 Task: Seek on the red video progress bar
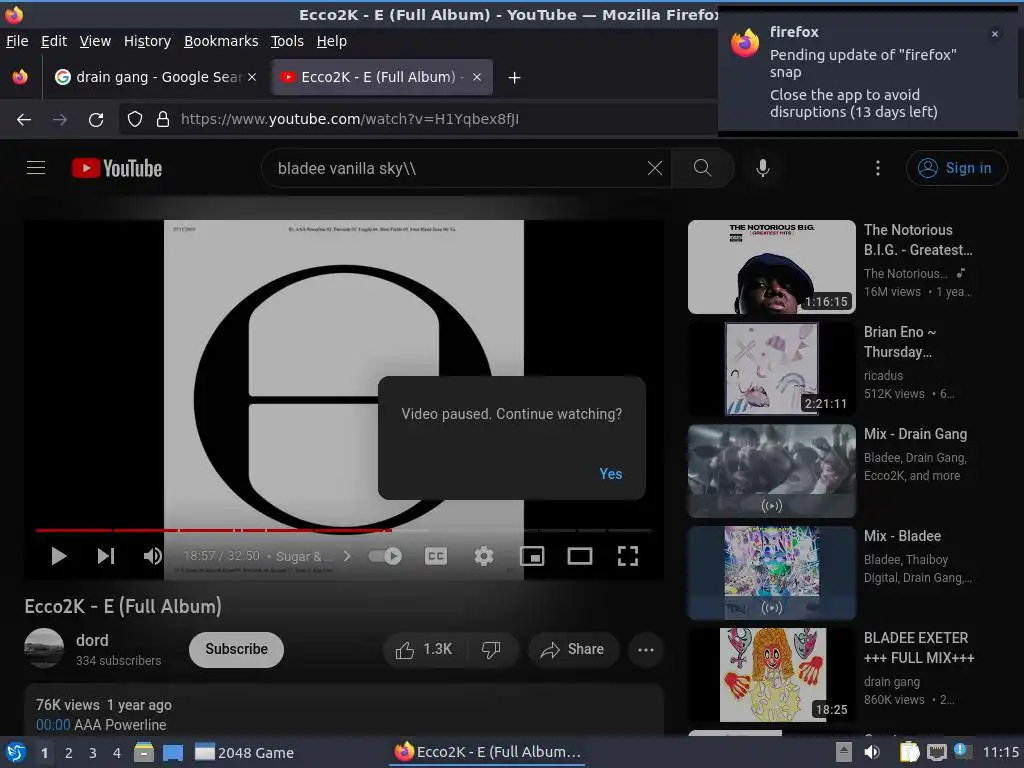tap(344, 530)
